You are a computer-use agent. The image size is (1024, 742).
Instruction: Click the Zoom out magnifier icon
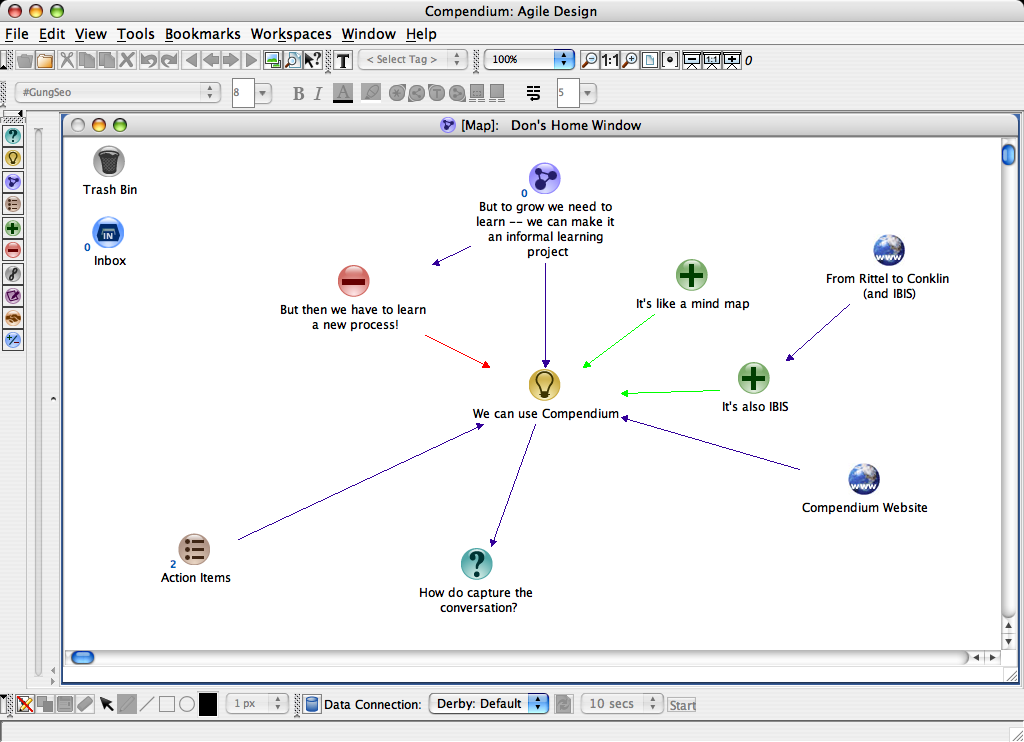click(589, 60)
